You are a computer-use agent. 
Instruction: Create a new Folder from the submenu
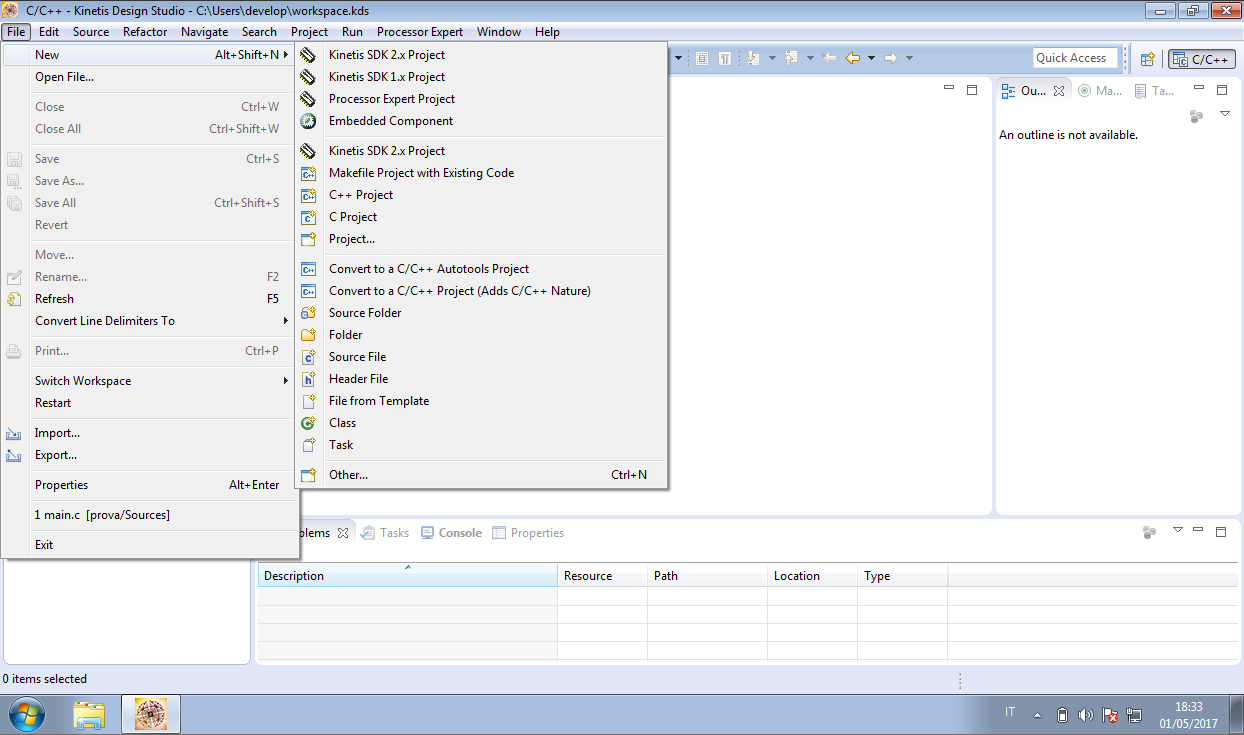482,335
